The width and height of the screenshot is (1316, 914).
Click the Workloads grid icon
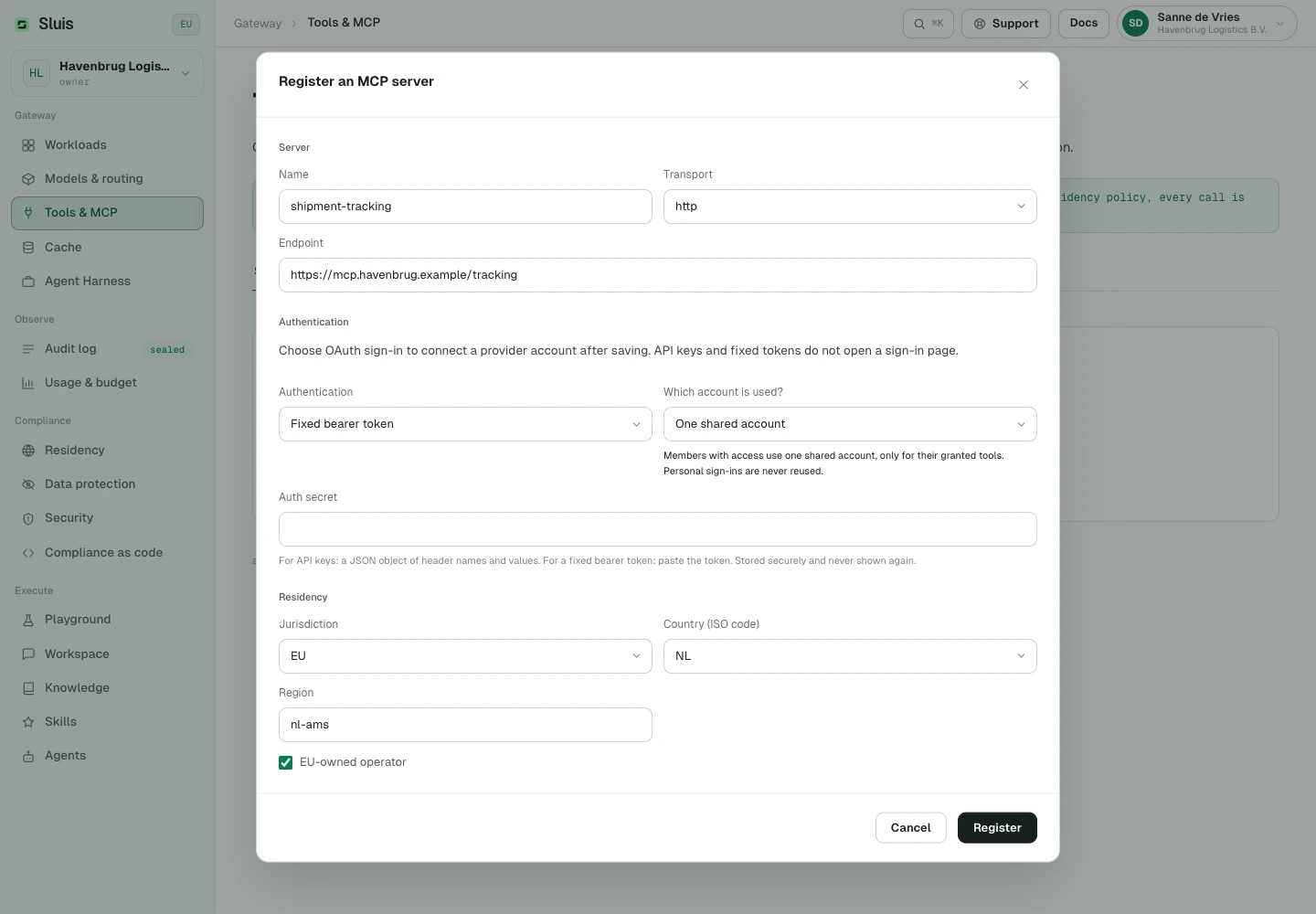click(x=28, y=145)
